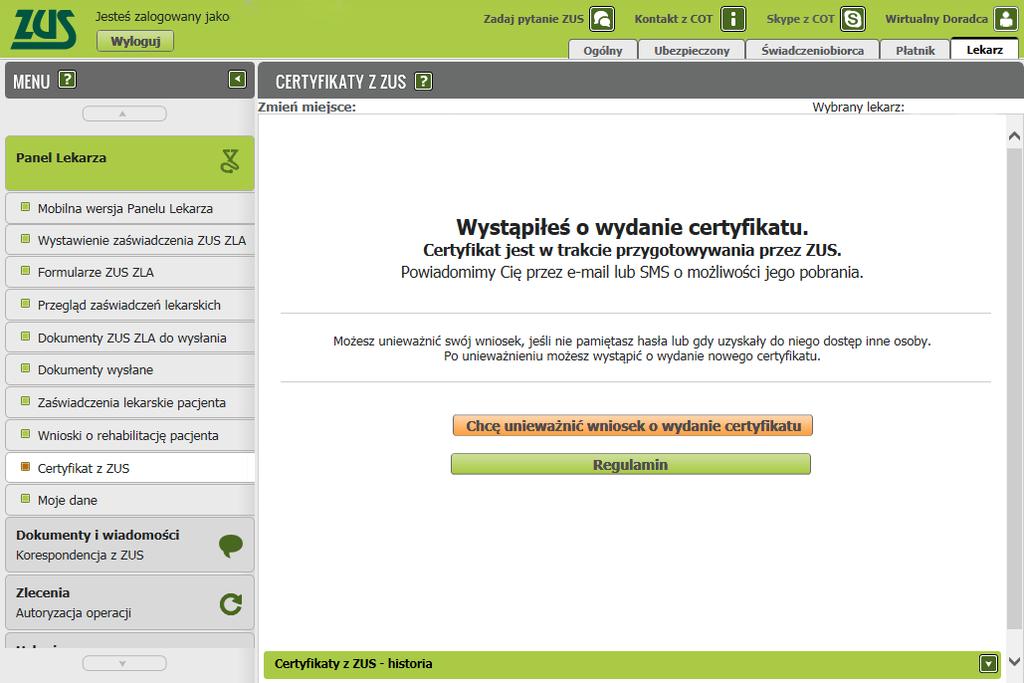
Task: Open Moje dane menu item
Action: point(130,500)
